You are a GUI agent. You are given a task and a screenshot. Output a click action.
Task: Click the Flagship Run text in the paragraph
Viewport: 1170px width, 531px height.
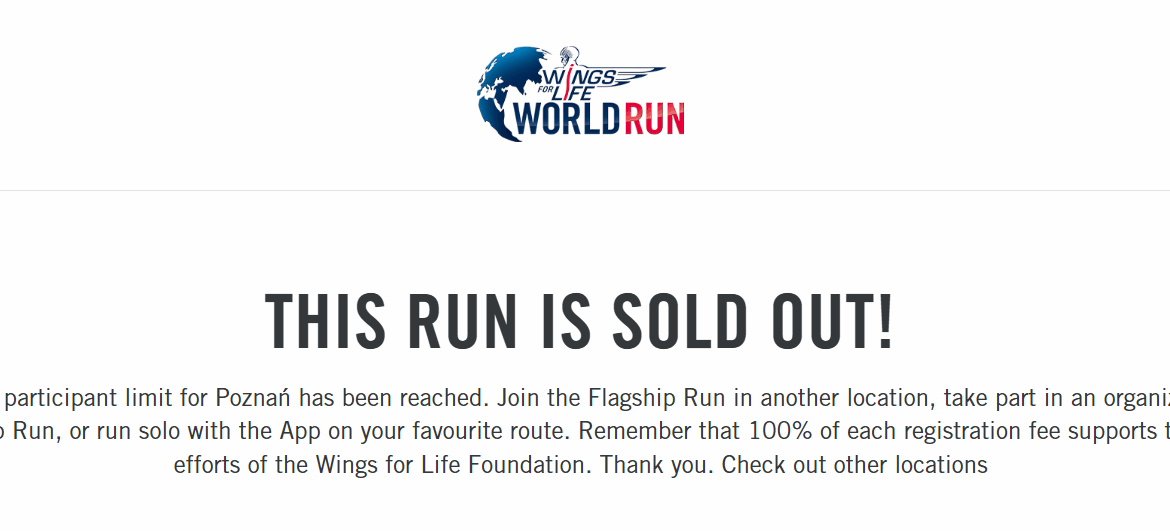[x=655, y=398]
